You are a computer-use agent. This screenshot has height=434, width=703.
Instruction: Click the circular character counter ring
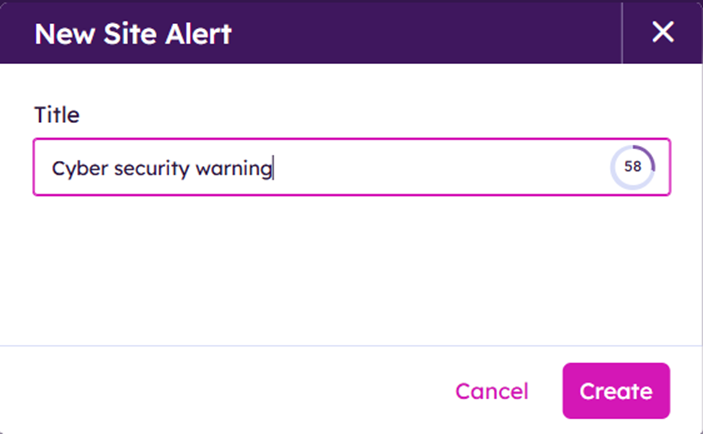click(x=617, y=180)
